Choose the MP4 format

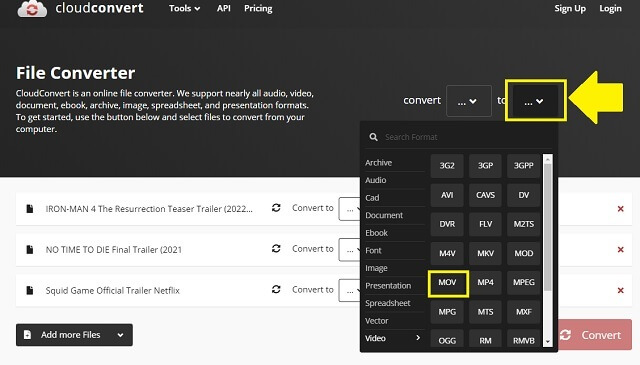pos(485,282)
